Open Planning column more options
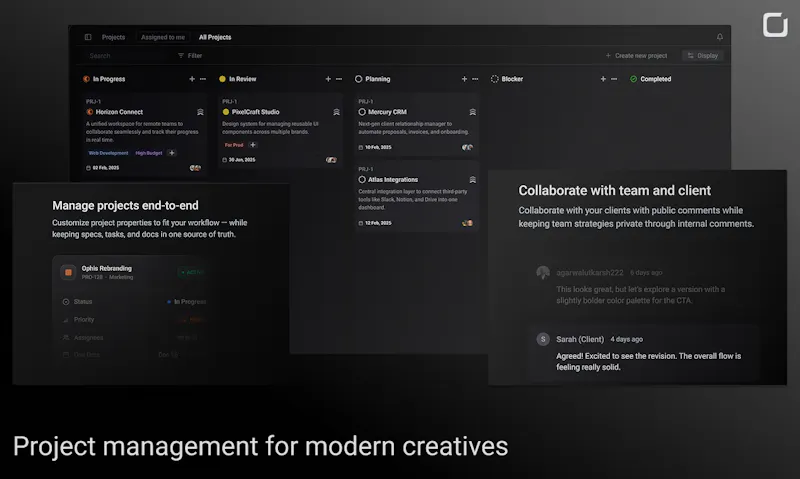800x479 pixels. point(475,79)
